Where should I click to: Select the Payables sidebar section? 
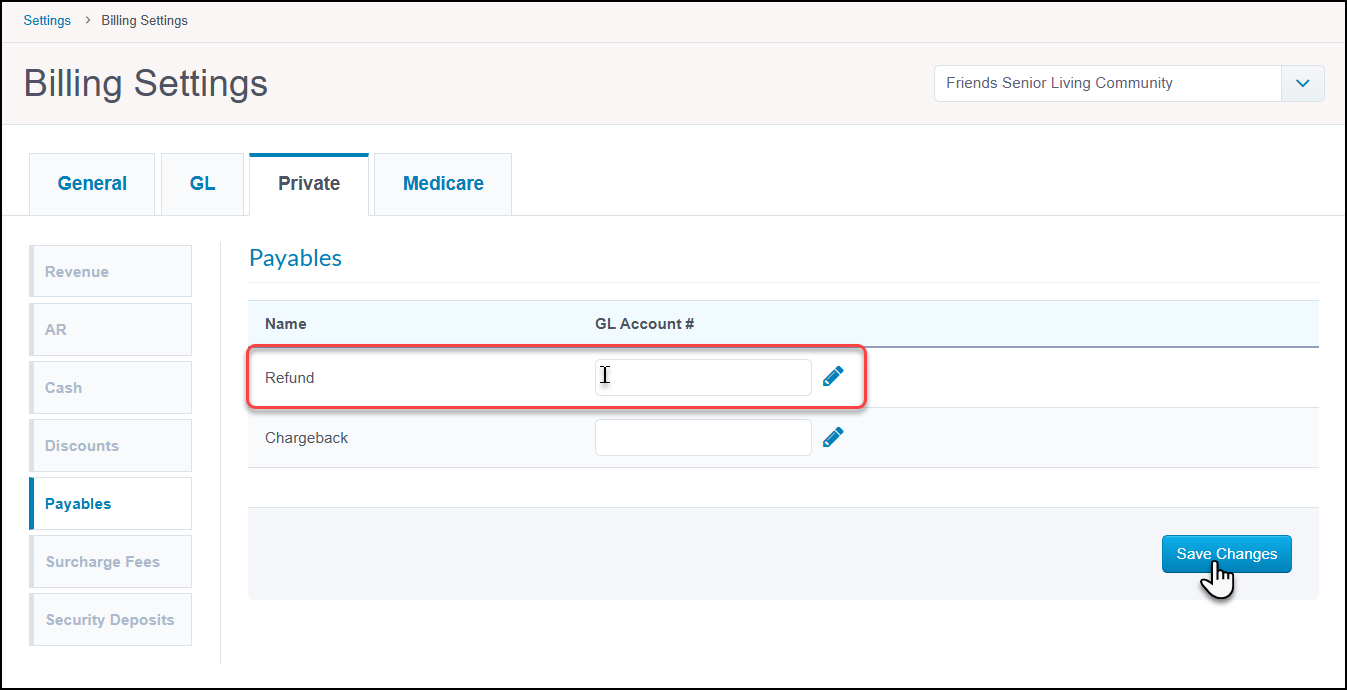(110, 503)
